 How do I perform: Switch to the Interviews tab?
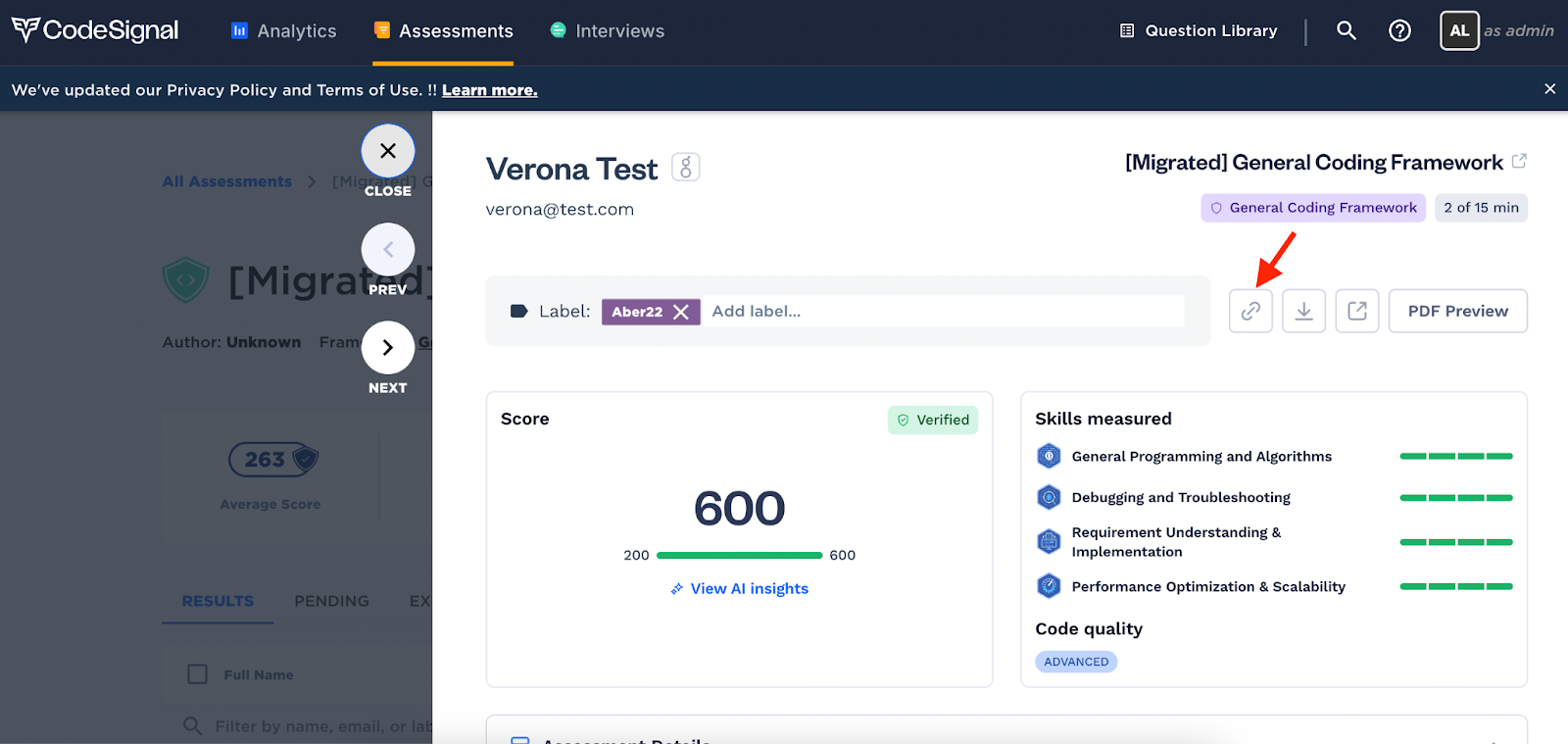click(x=607, y=31)
